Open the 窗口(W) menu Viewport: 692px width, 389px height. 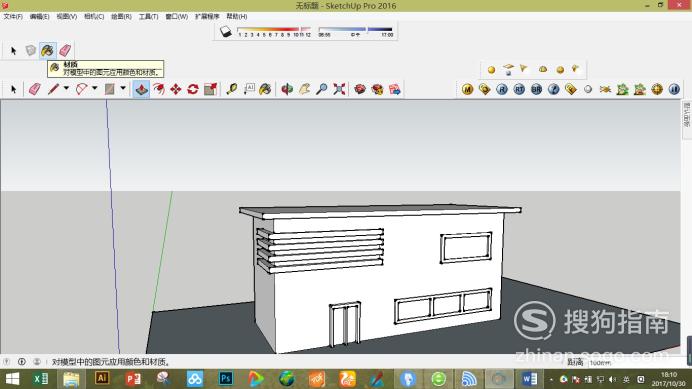[177, 16]
